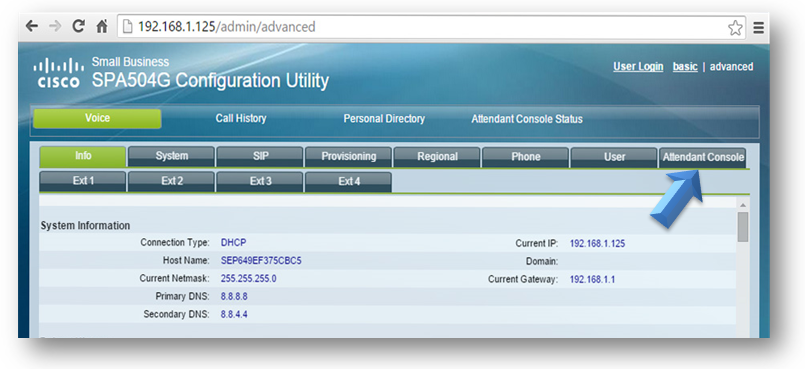Open the Attendant Console Status tab
This screenshot has width=805, height=369.
click(x=527, y=119)
